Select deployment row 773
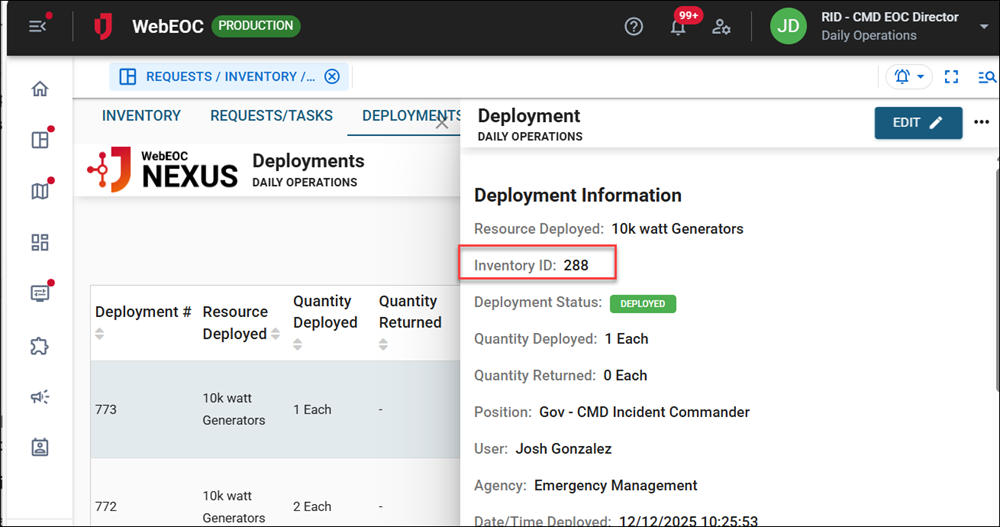Viewport: 1000px width, 527px height. pyautogui.click(x=270, y=409)
